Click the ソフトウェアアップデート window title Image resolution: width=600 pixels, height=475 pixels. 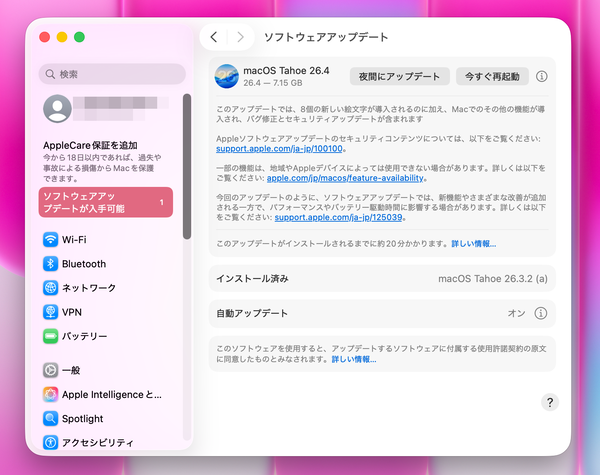coord(326,37)
